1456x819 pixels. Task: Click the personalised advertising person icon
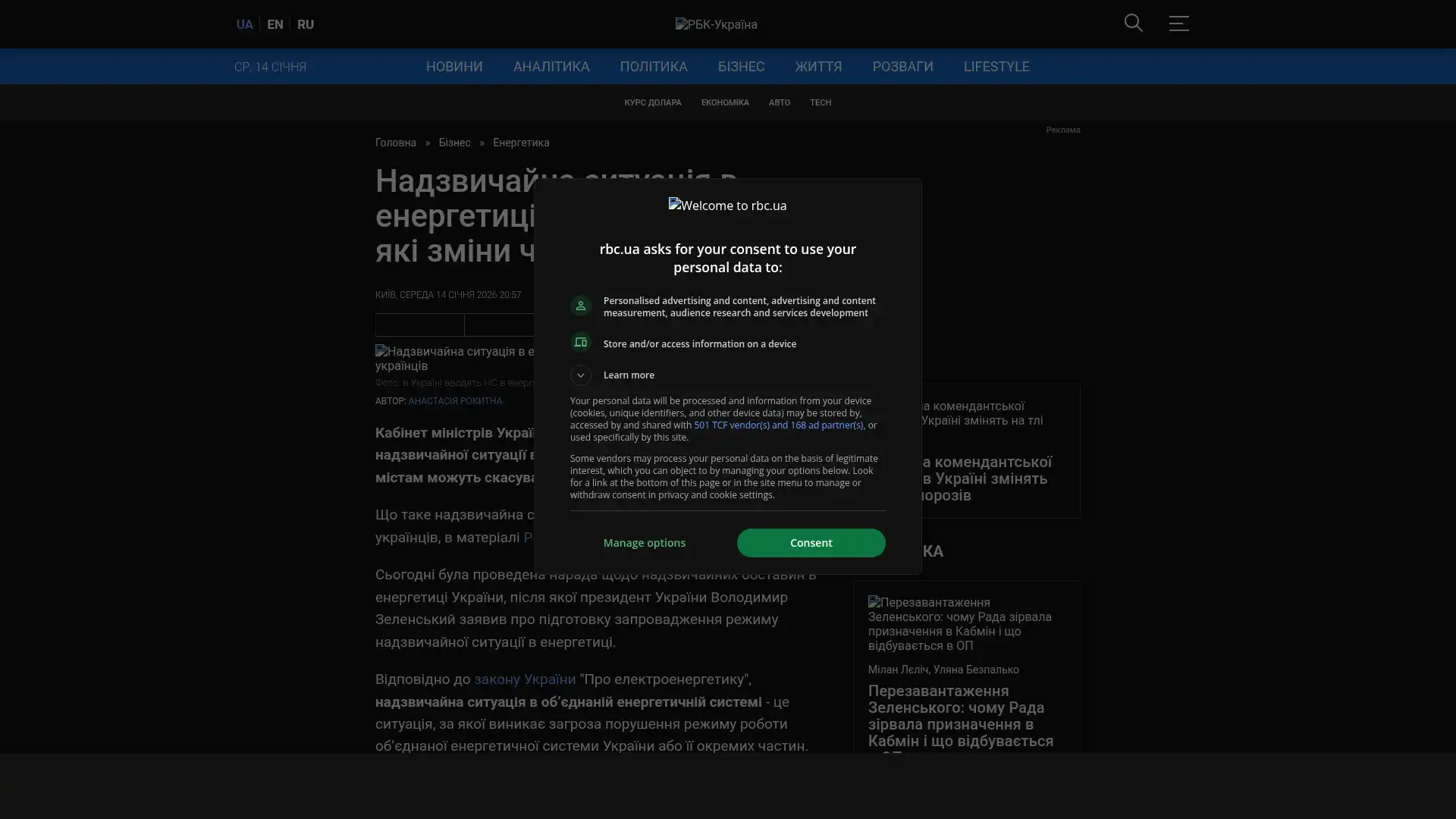click(581, 306)
